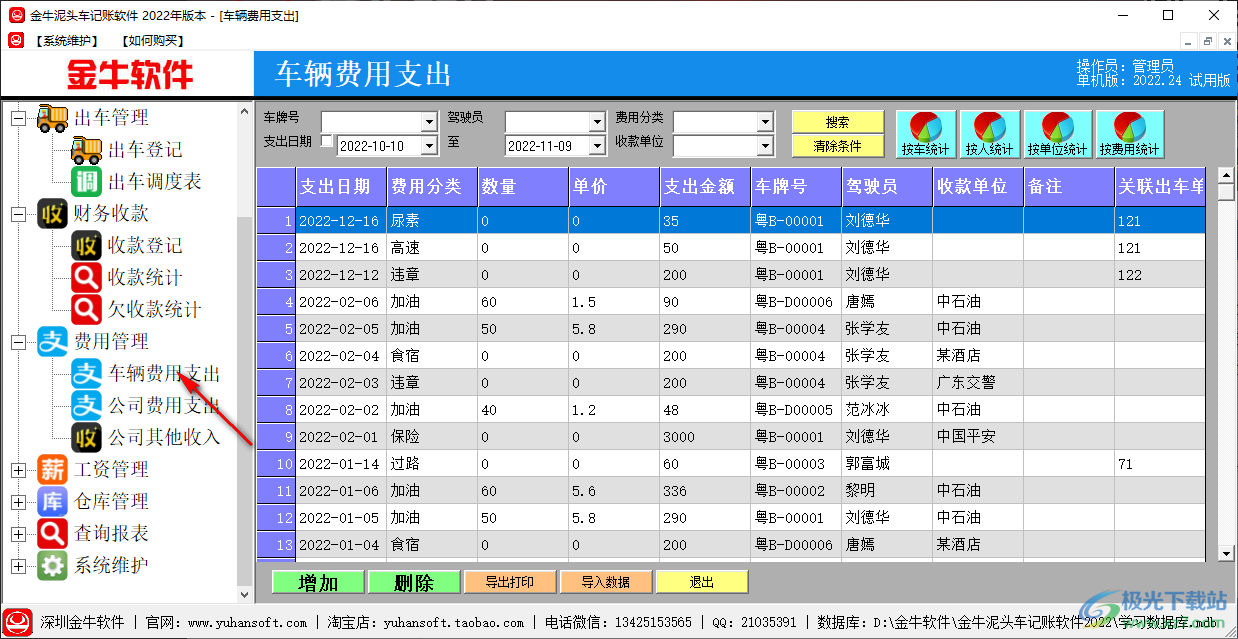Click the 车辆费用支出 tree label

pos(164,374)
